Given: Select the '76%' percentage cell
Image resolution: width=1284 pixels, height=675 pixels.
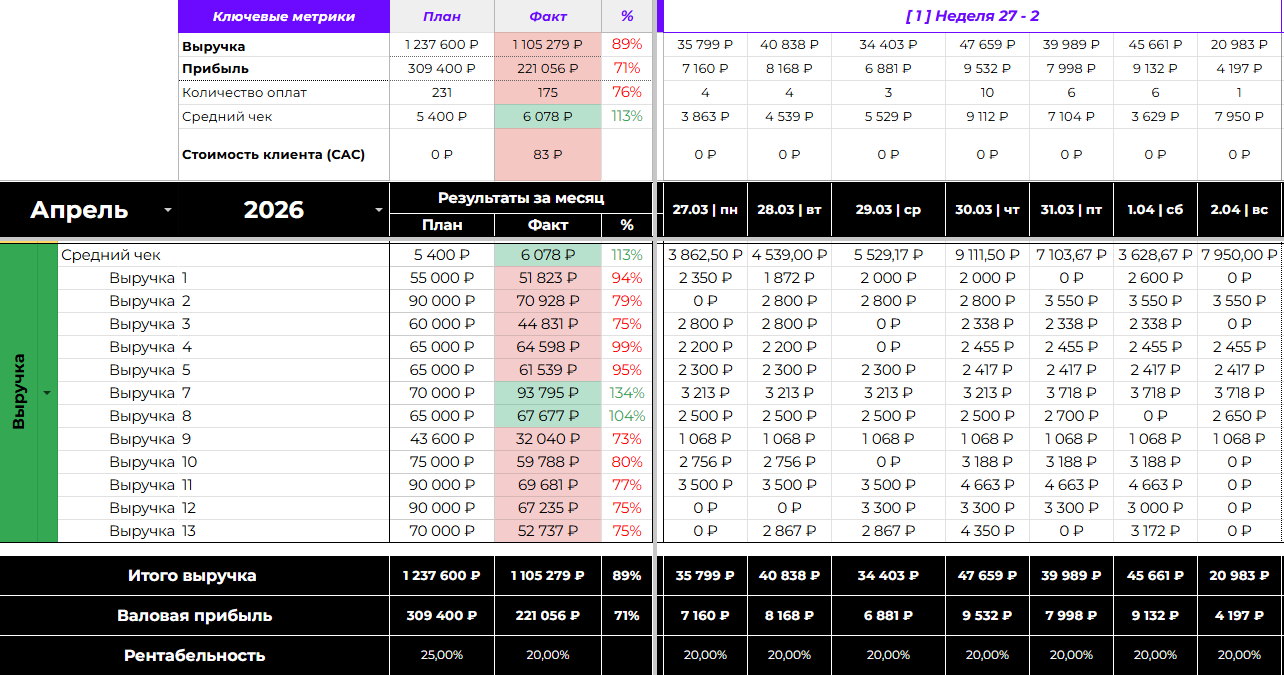Looking at the screenshot, I should (x=627, y=93).
